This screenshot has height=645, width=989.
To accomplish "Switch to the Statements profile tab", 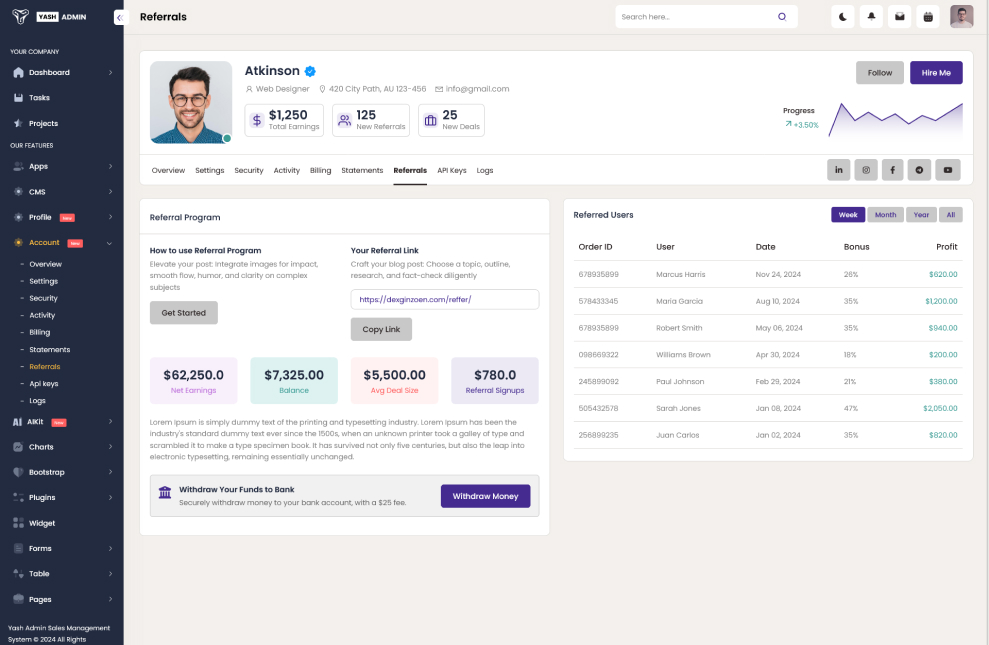I will point(362,170).
